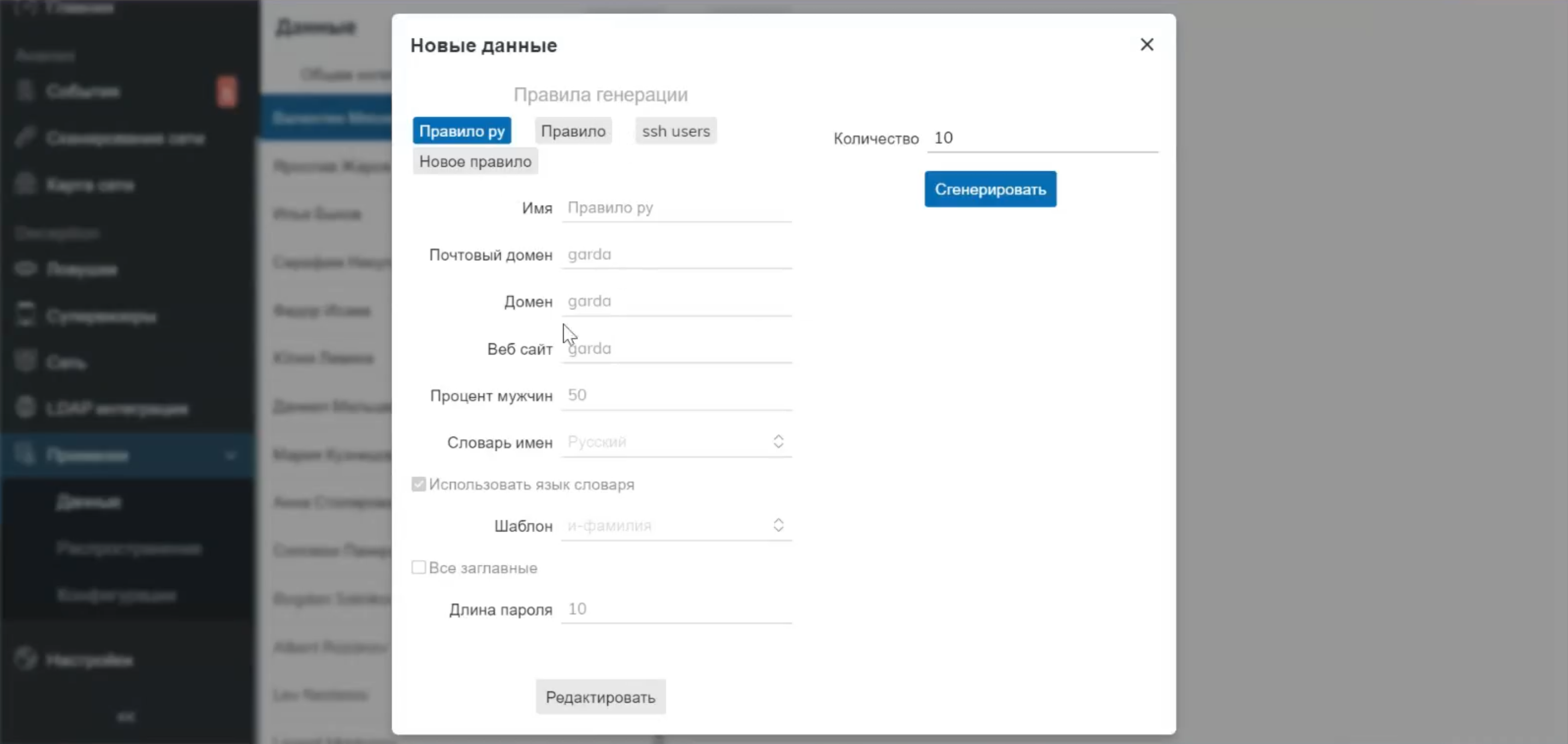The image size is (1568, 744).
Task: Close the Новые данные dialog
Action: point(1146,44)
